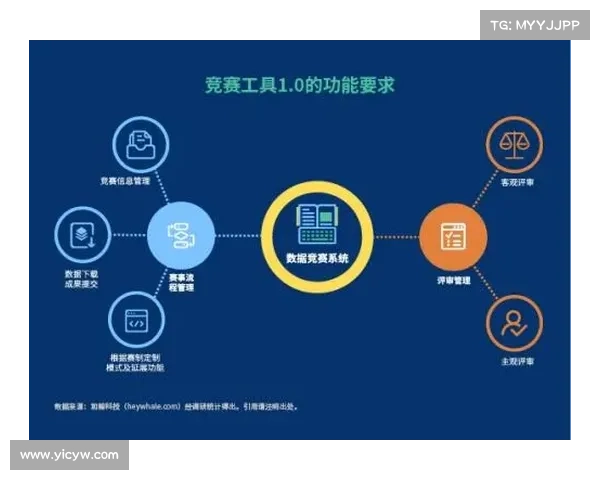This screenshot has height=480, width=600.
Task: Click the person checkmark icon for 主观评审
Action: pos(514,324)
